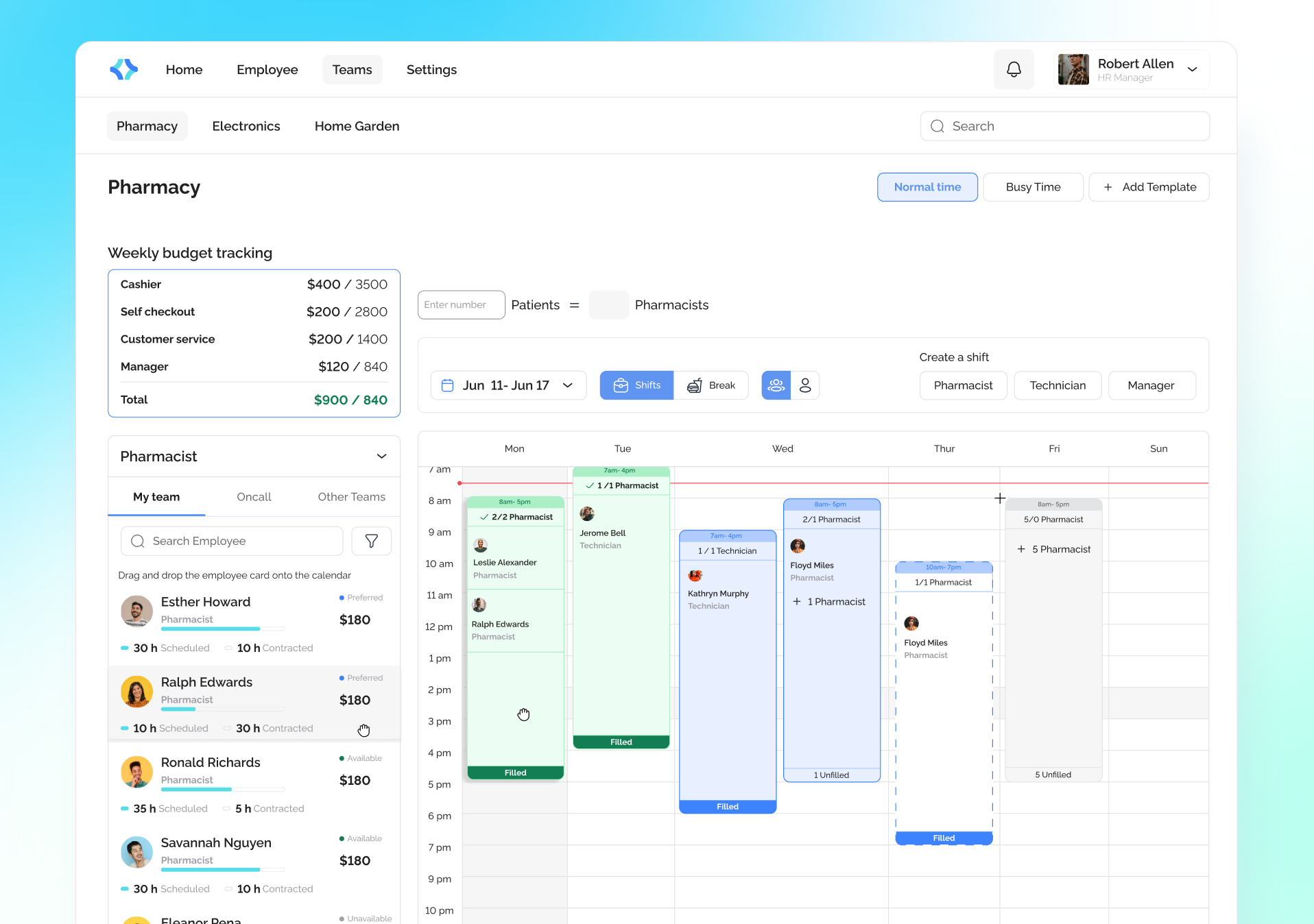
Task: Click the Total $900 / 840 value
Action: coord(350,400)
